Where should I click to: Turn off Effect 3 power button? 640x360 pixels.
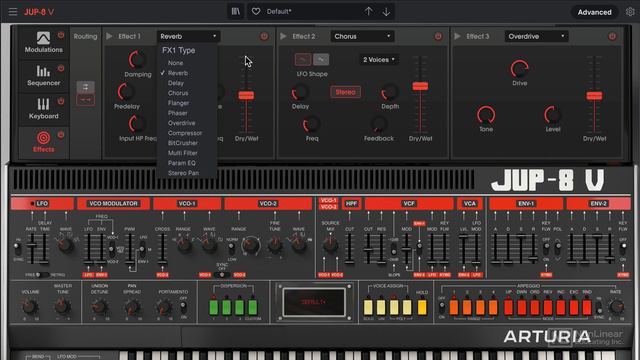612,36
